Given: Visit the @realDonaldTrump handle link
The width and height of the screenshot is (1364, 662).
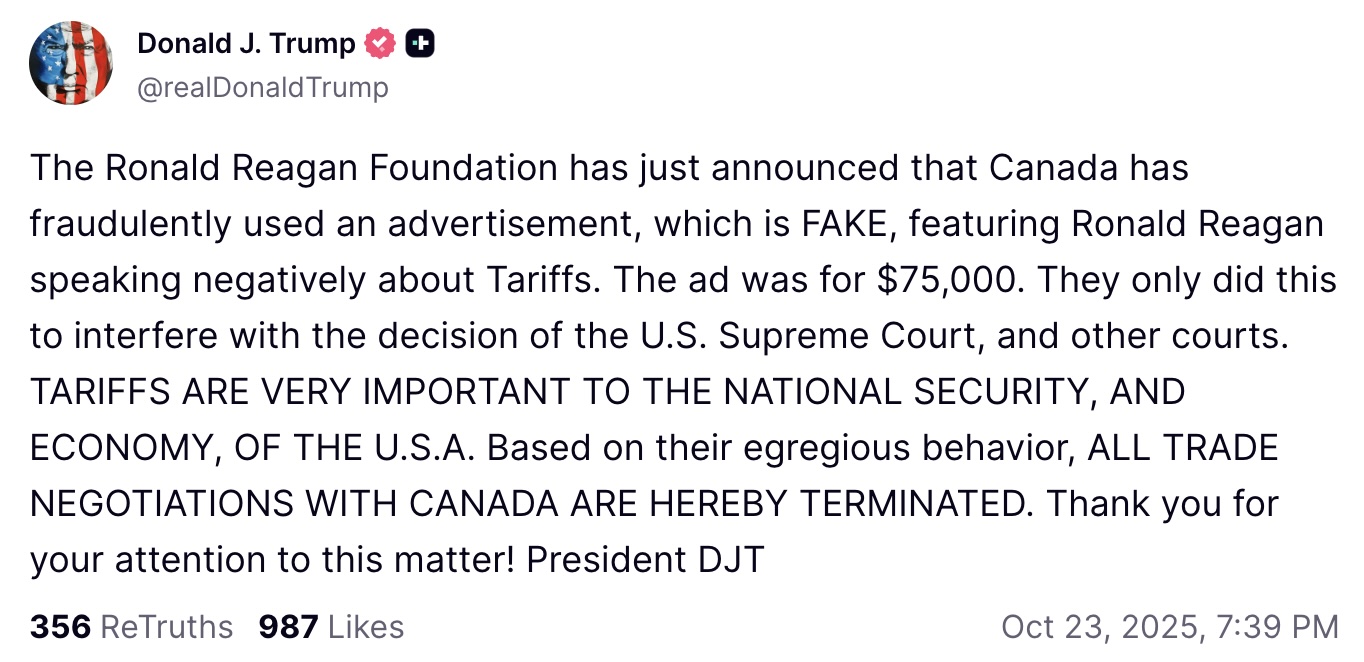Looking at the screenshot, I should [262, 88].
